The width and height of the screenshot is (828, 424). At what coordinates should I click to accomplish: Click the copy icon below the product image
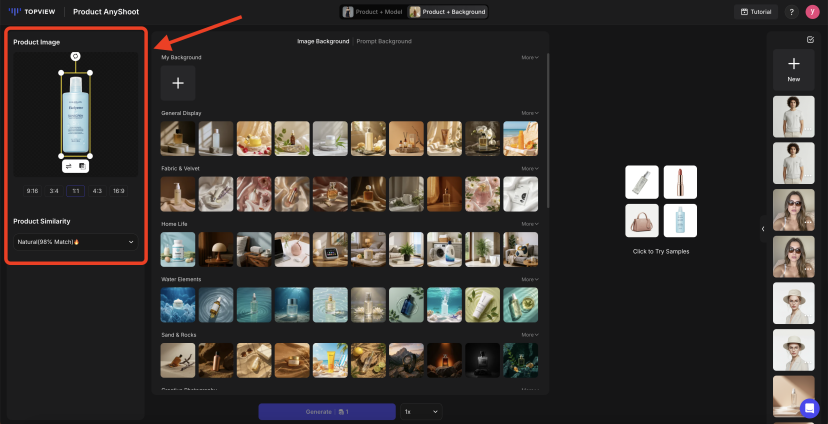82,167
